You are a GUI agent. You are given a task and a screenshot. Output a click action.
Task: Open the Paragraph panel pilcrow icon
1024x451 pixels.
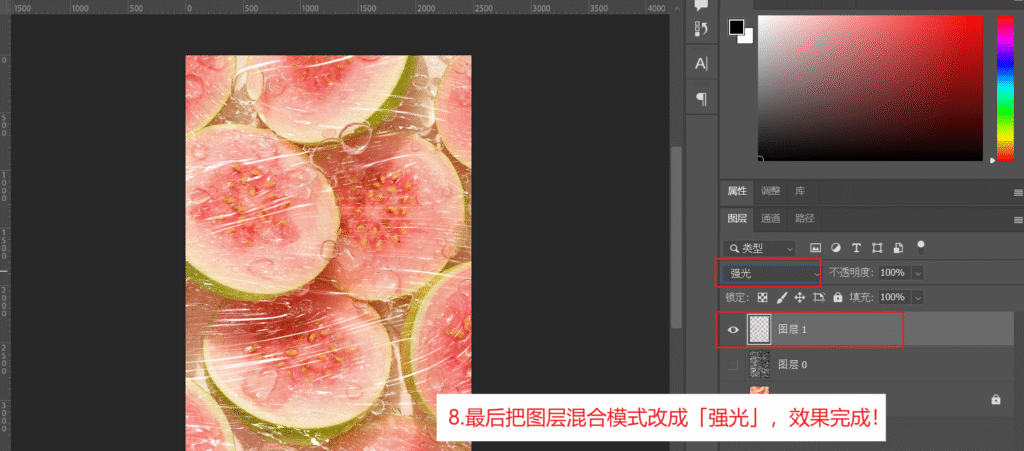tap(701, 99)
